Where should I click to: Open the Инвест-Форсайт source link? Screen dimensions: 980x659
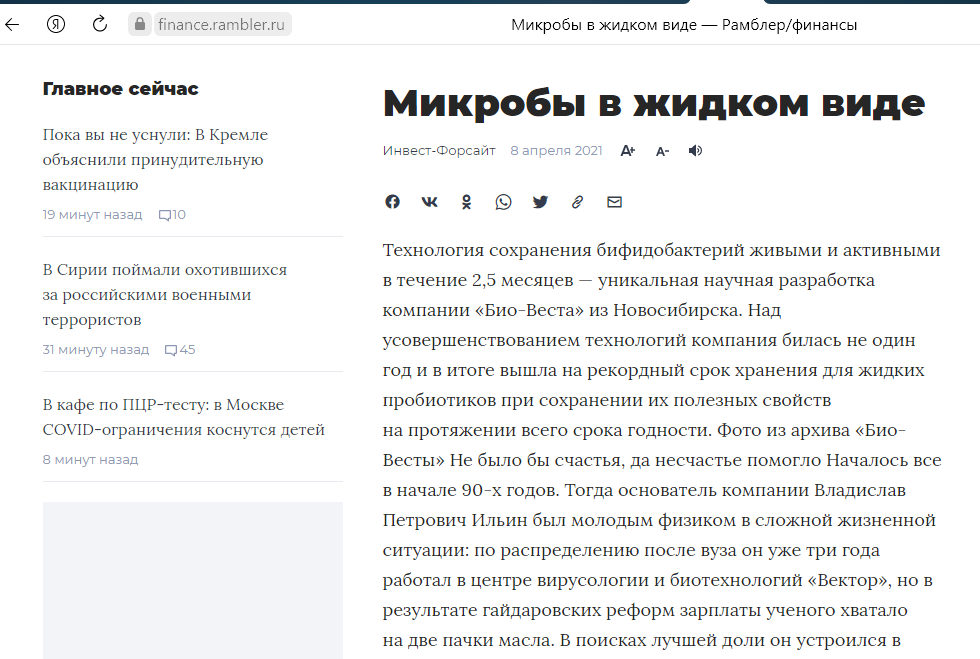(438, 151)
